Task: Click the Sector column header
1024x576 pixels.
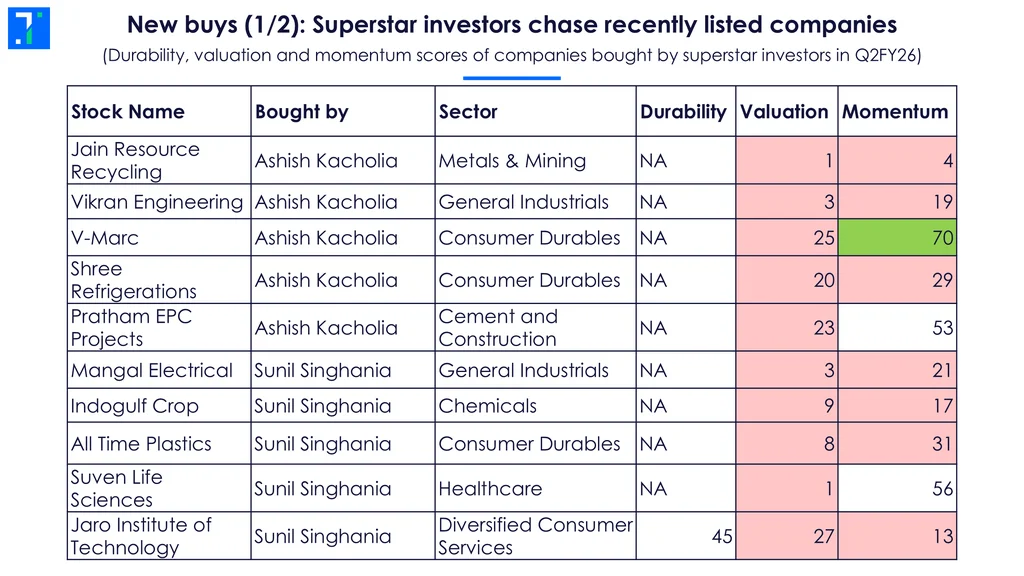Action: click(x=468, y=112)
